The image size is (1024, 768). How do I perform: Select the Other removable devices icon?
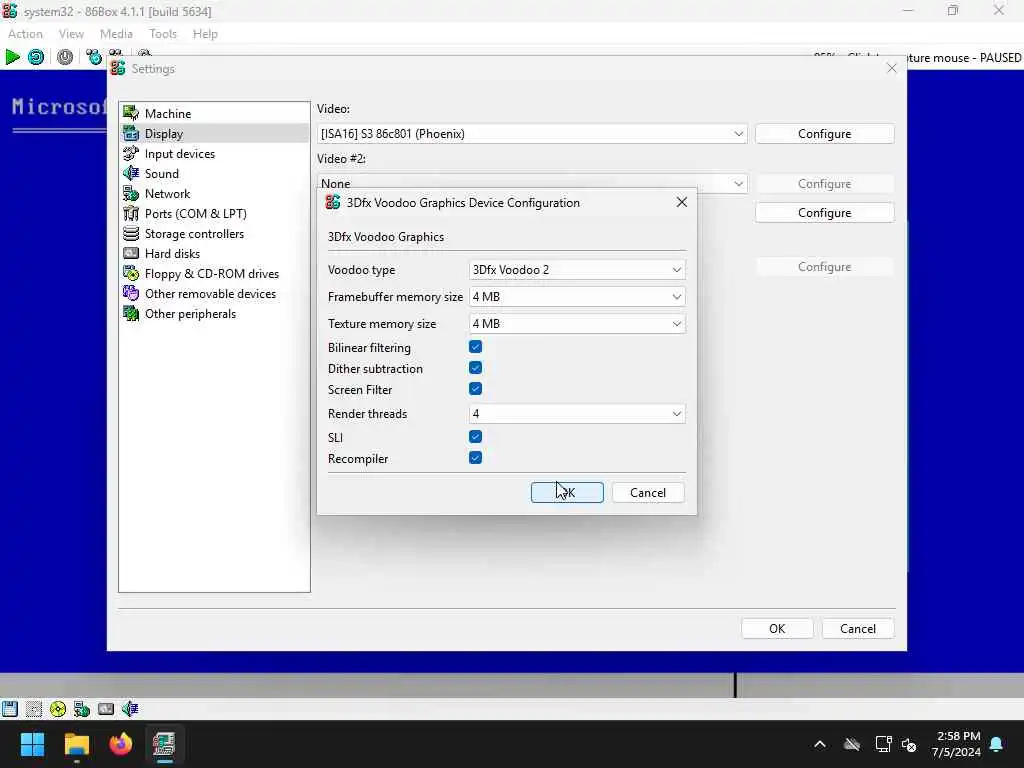pos(131,293)
